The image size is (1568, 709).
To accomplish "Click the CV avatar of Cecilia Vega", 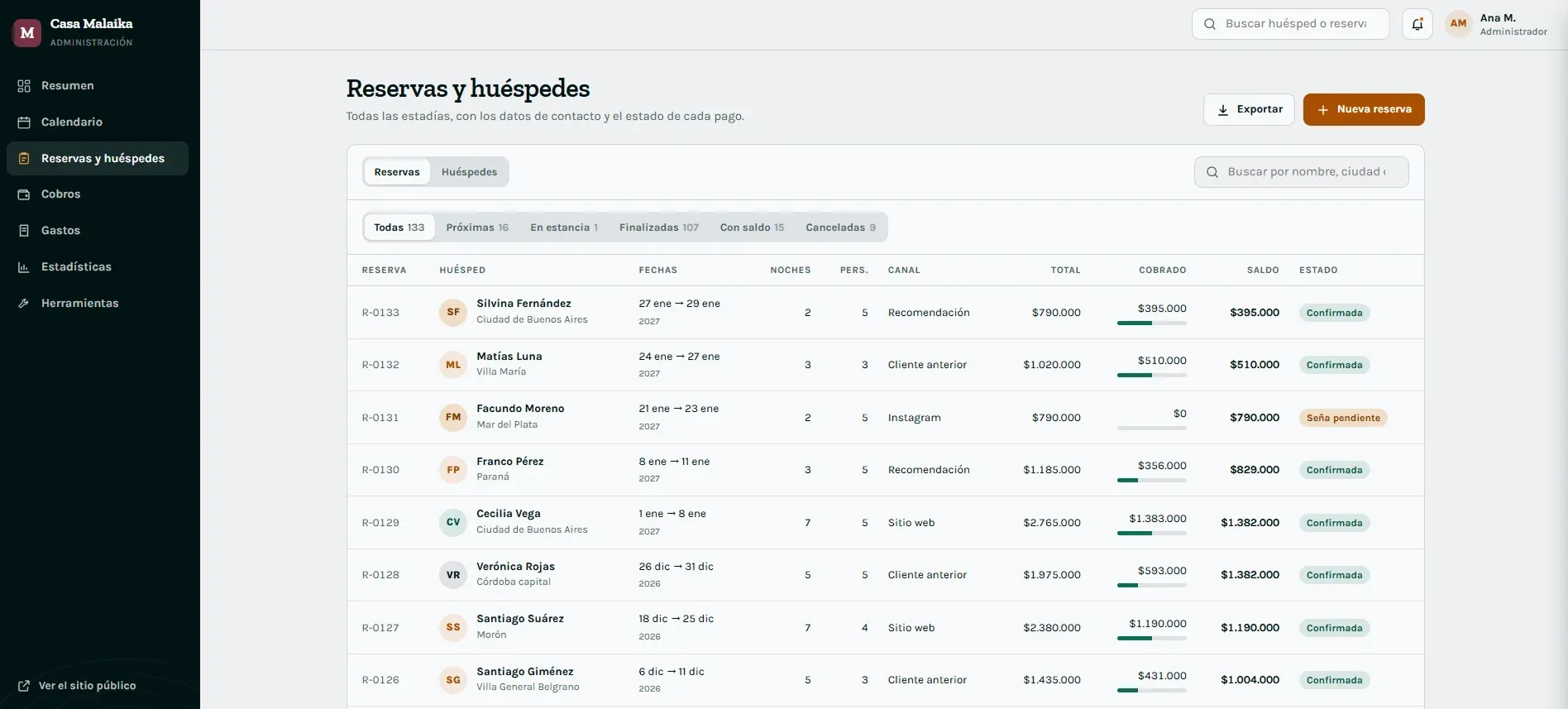I will click(x=453, y=522).
